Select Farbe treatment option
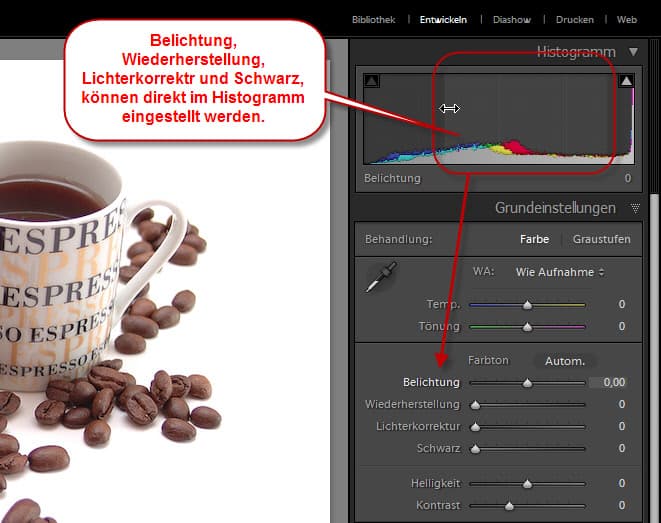Viewport: 661px width, 523px height. [534, 240]
